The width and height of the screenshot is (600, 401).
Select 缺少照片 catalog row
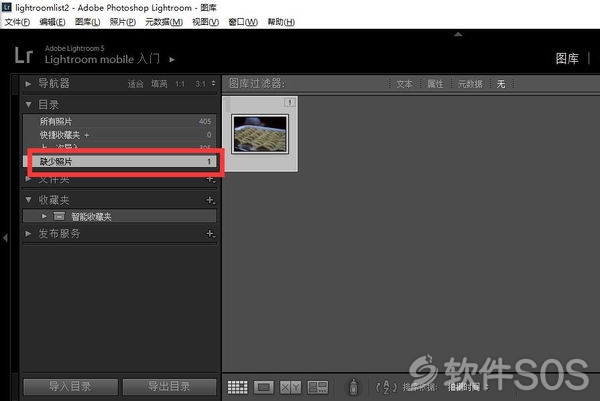pyautogui.click(x=119, y=161)
